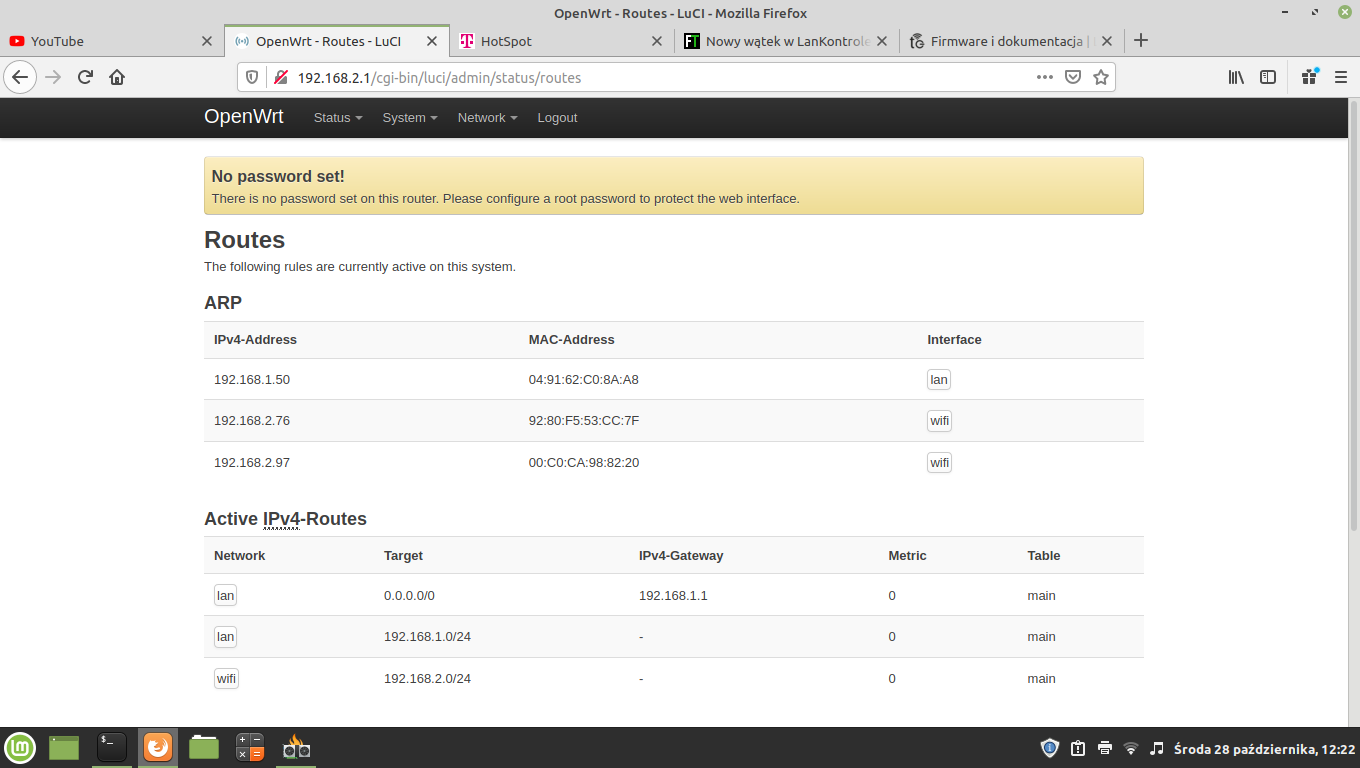Image resolution: width=1360 pixels, height=768 pixels.
Task: Expand the System dropdown menu
Action: coord(409,118)
